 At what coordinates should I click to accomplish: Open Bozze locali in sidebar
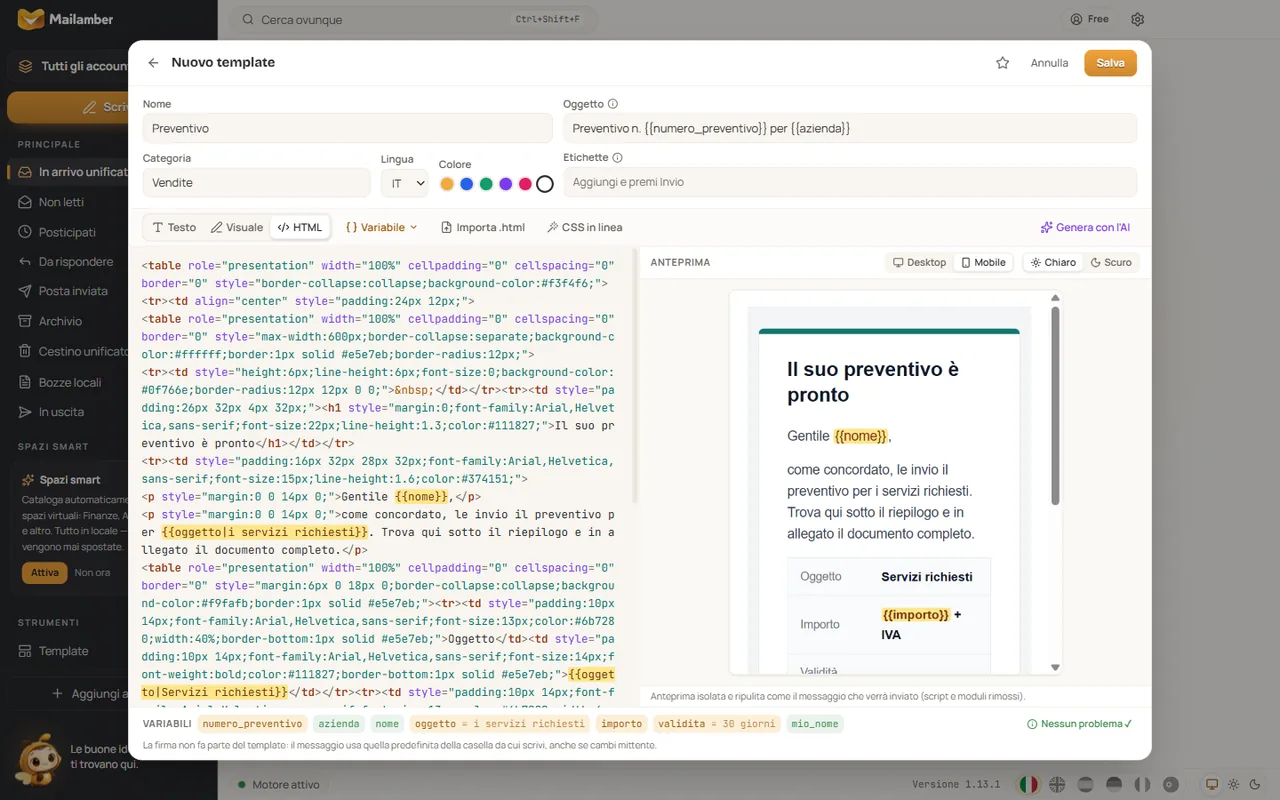70,382
